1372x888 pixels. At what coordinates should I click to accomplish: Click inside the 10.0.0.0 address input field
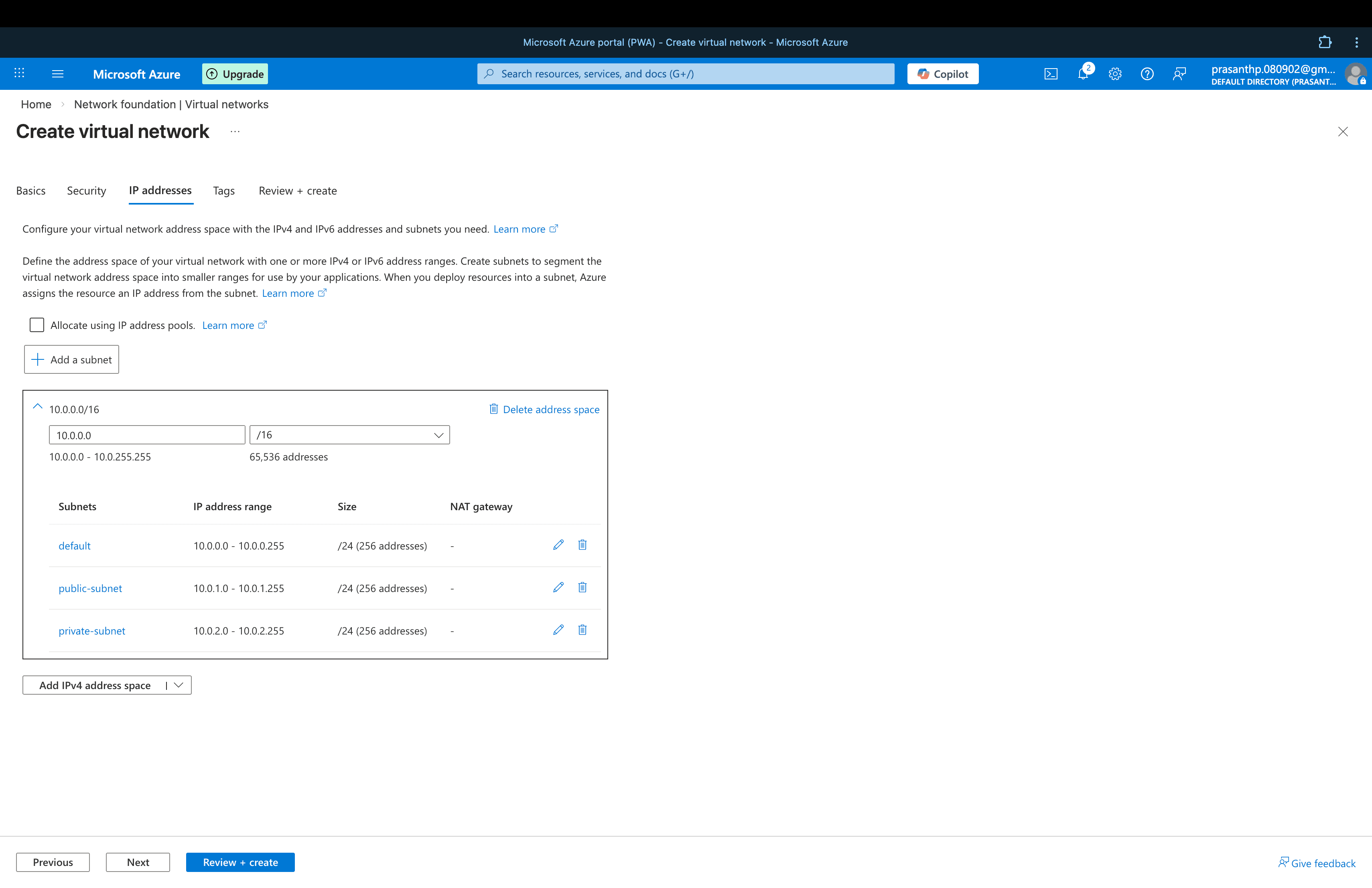[147, 434]
